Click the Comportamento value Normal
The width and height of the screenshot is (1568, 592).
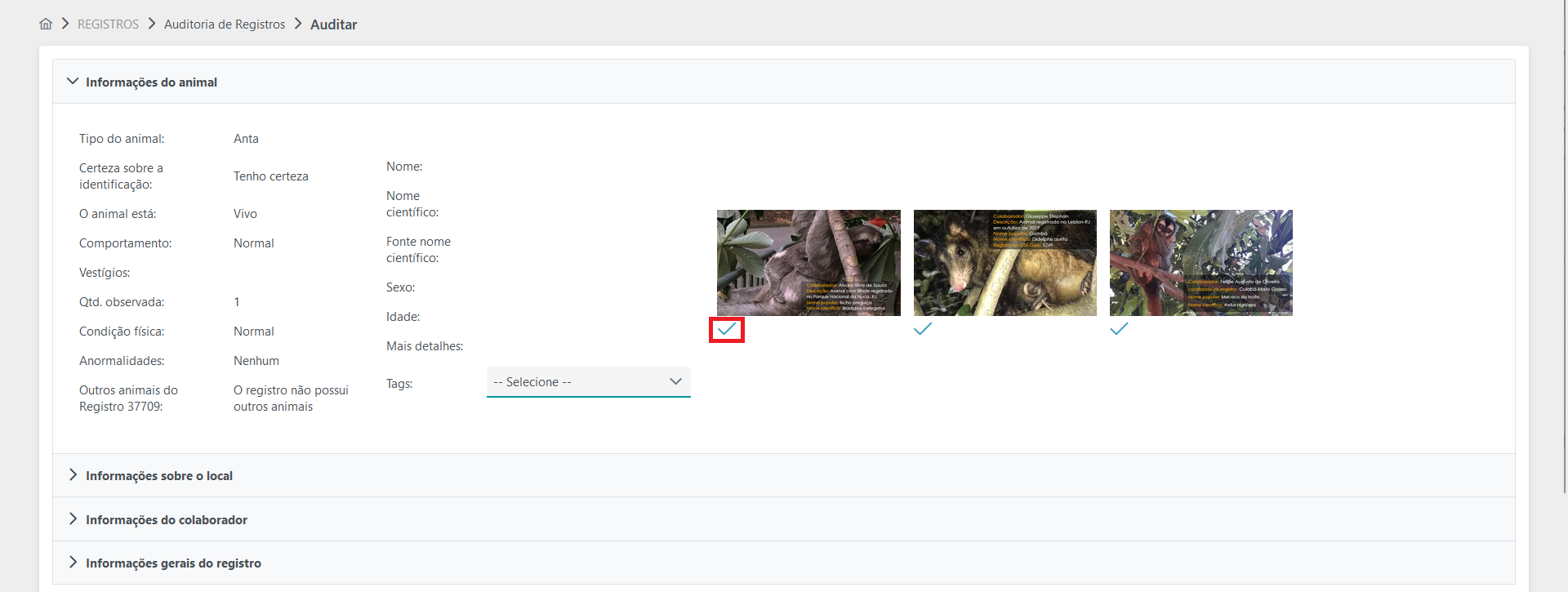[254, 243]
